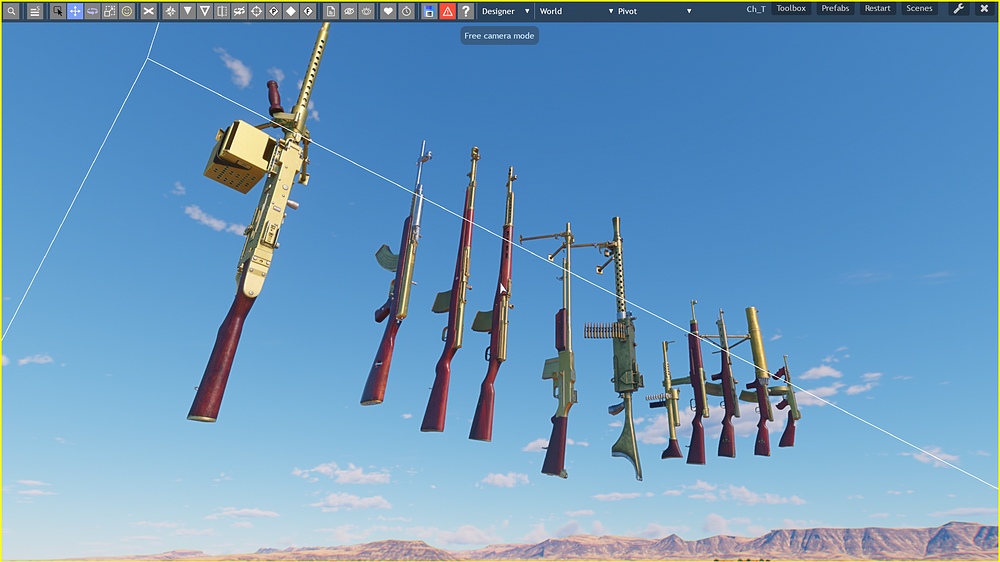Activate the rotate tool icon
The image size is (1000, 562).
point(92,11)
